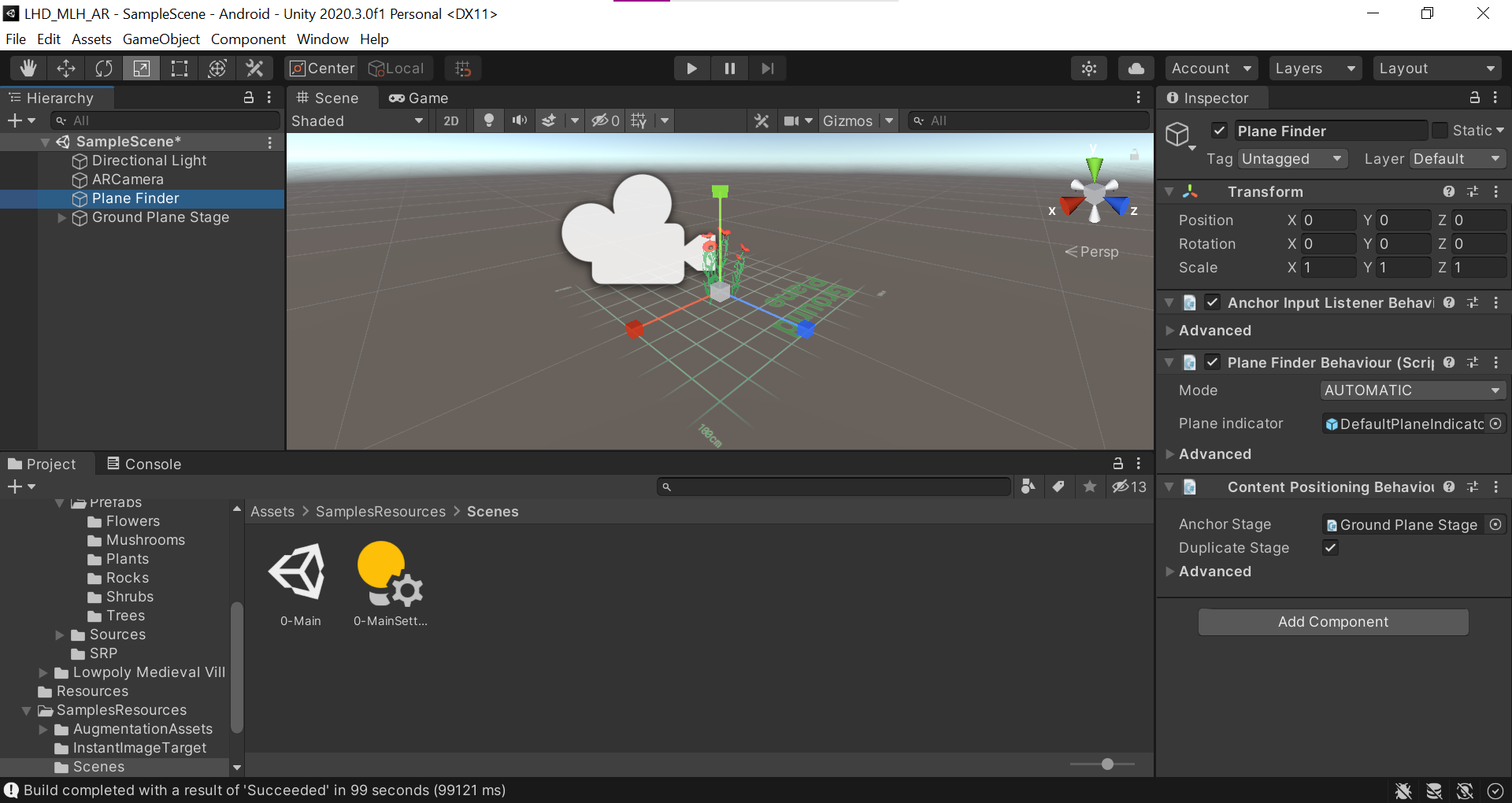The height and width of the screenshot is (803, 1512).
Task: Click the grid snapping toolbar icon
Action: click(463, 68)
